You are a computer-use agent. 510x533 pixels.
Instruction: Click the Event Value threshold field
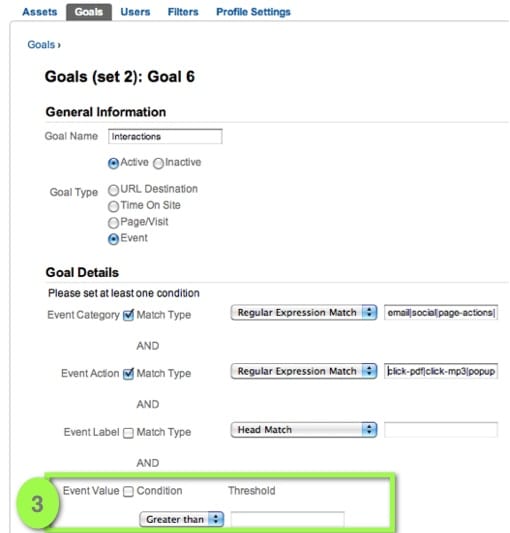pos(288,519)
